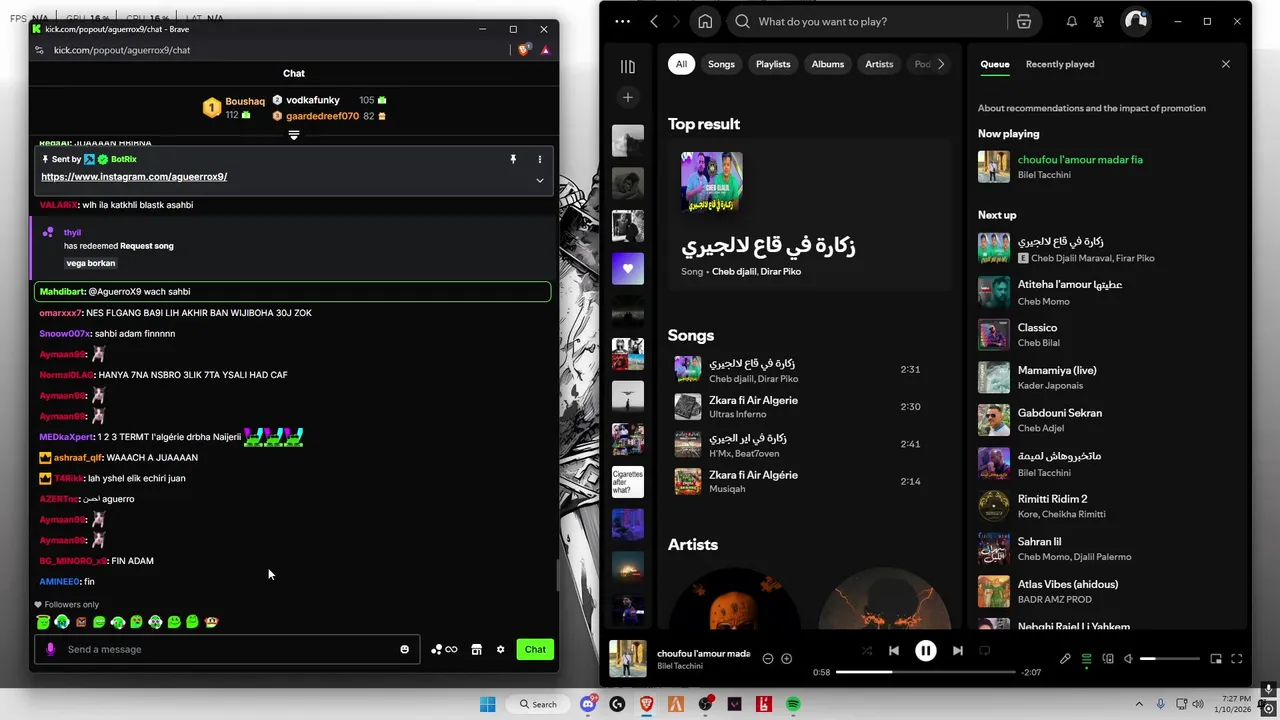Image resolution: width=1280 pixels, height=720 pixels.
Task: Switch to the Recently played tab
Action: coord(1060,64)
